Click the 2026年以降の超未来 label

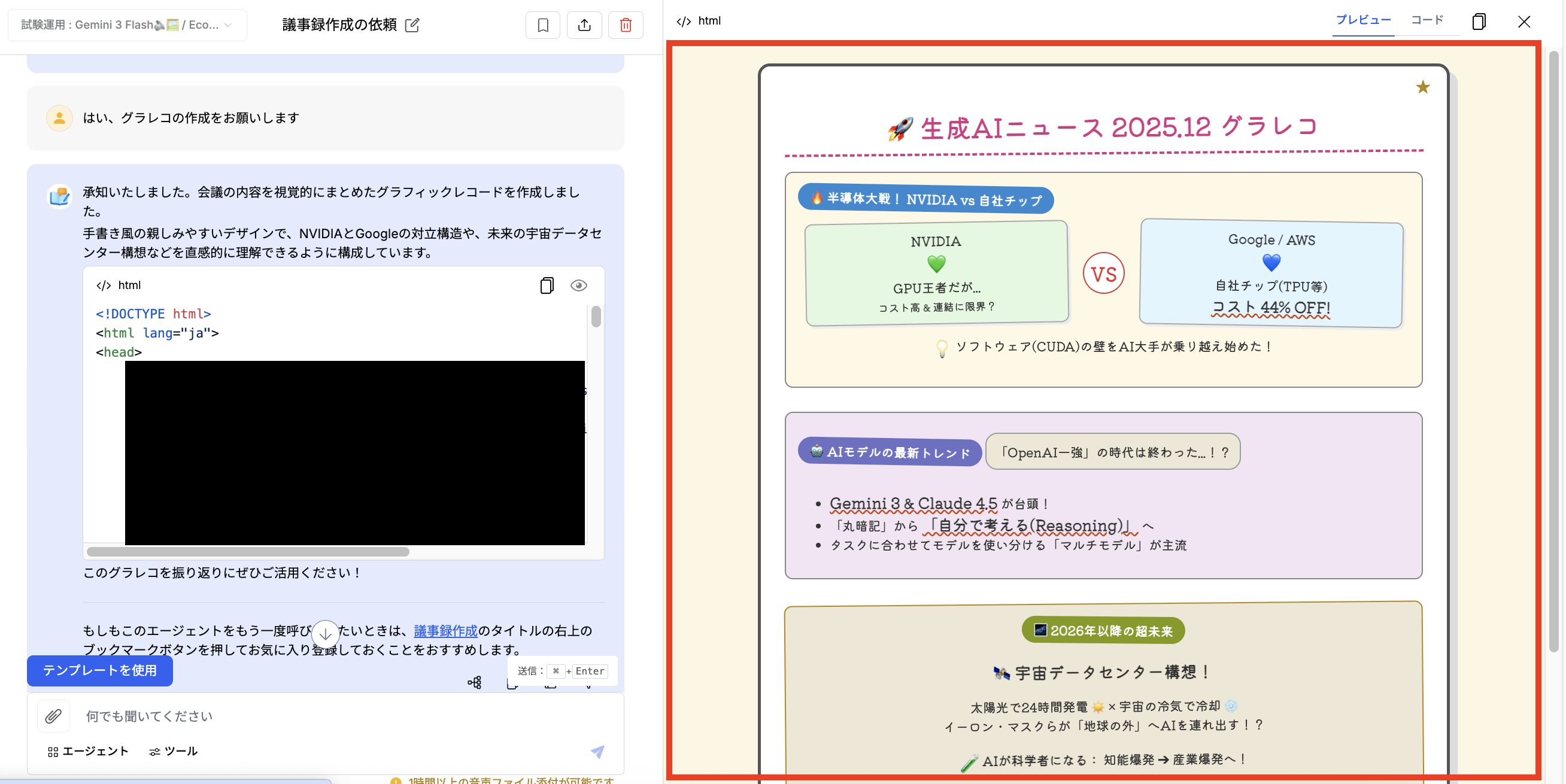click(x=1103, y=631)
